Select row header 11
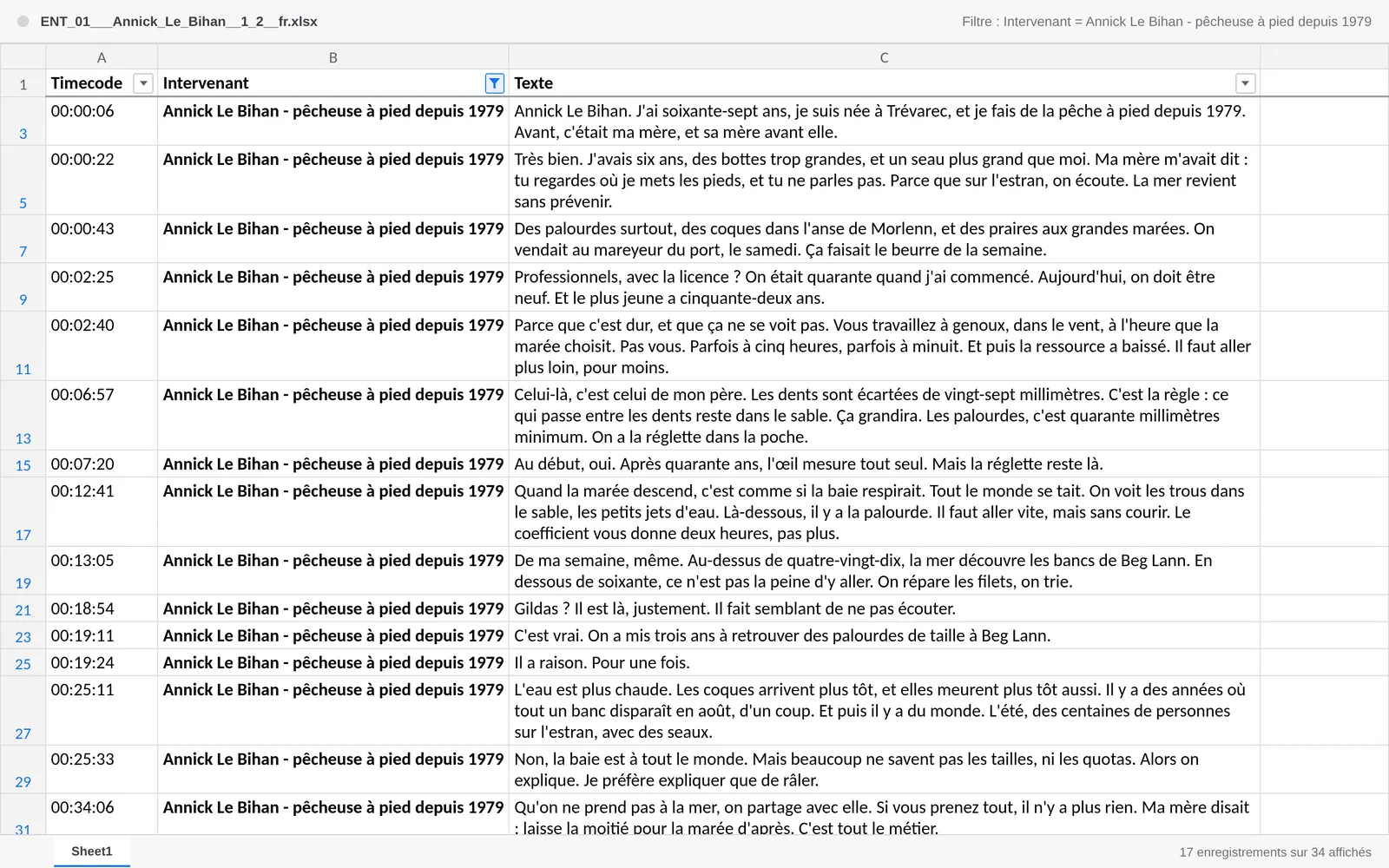The width and height of the screenshot is (1389, 868). tap(23, 346)
